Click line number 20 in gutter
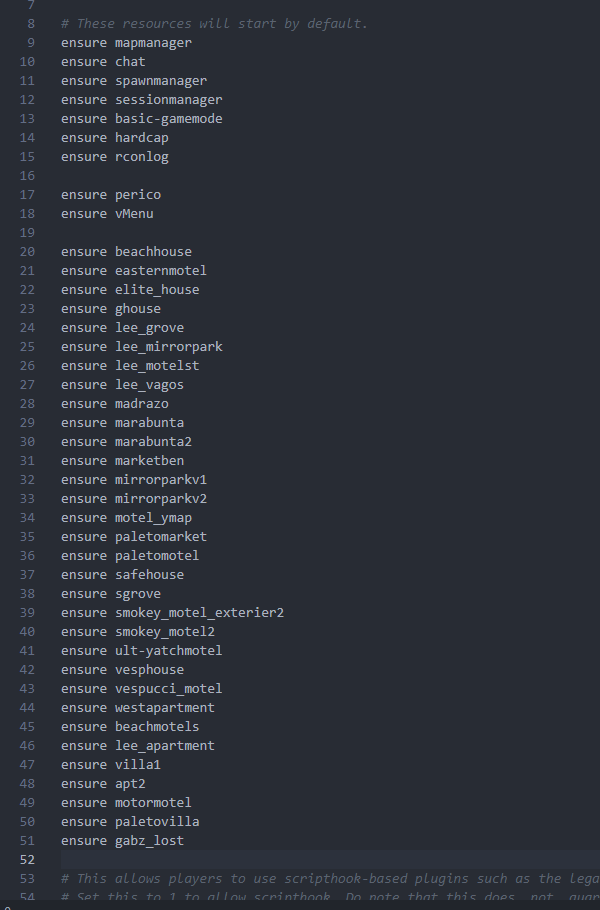This screenshot has height=910, width=600. (27, 251)
